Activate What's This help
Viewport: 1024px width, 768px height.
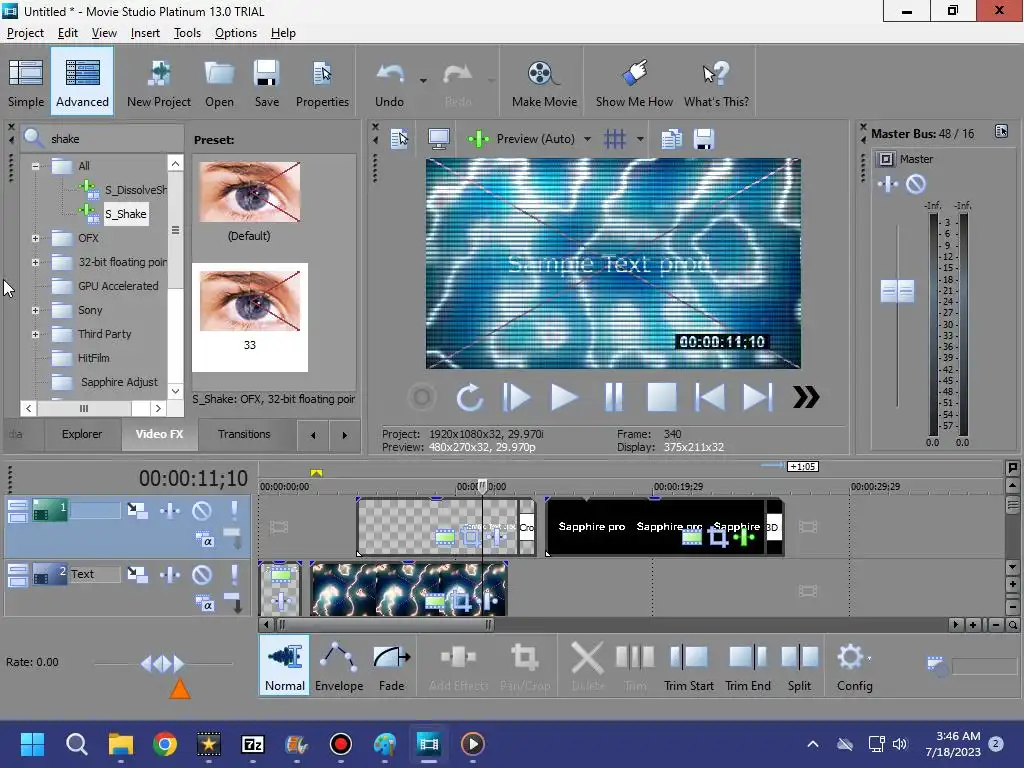coord(716,82)
